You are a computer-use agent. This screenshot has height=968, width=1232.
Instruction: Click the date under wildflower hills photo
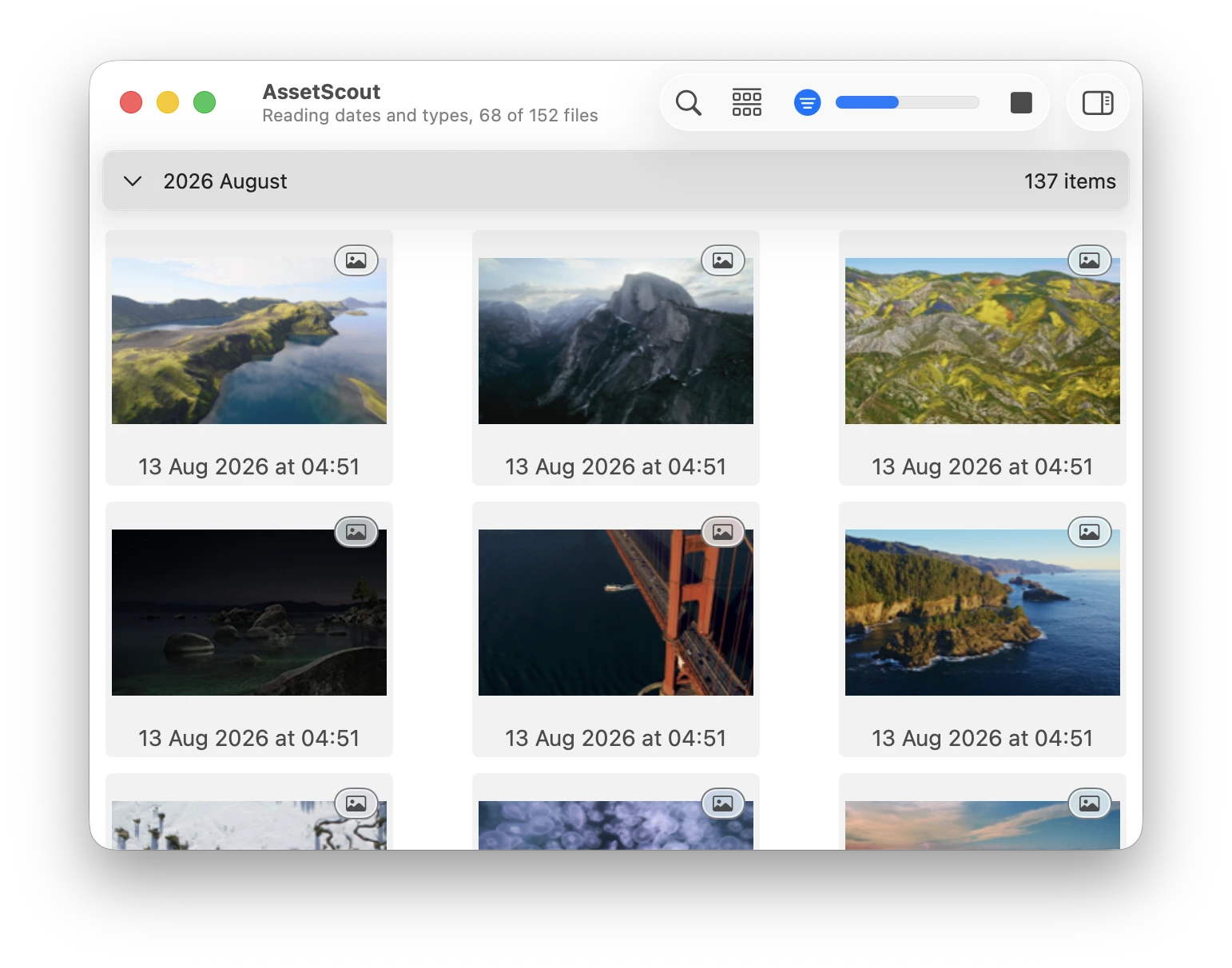[983, 466]
